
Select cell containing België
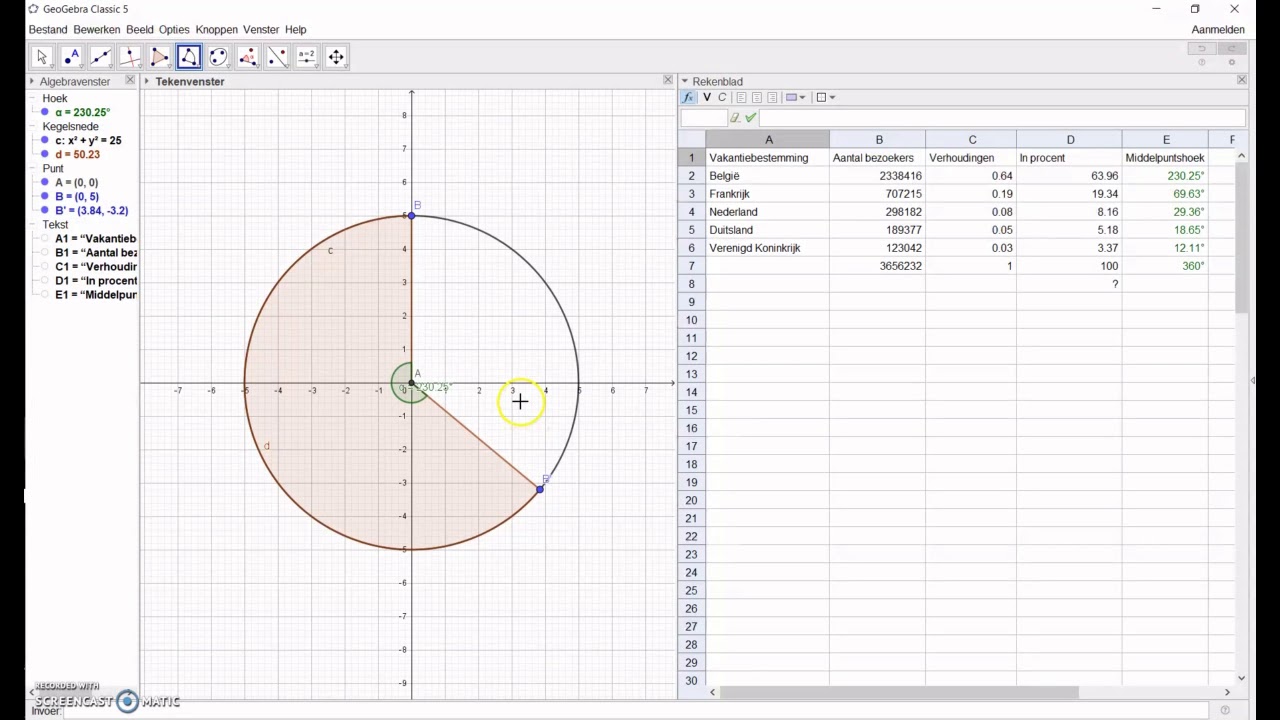tap(767, 176)
